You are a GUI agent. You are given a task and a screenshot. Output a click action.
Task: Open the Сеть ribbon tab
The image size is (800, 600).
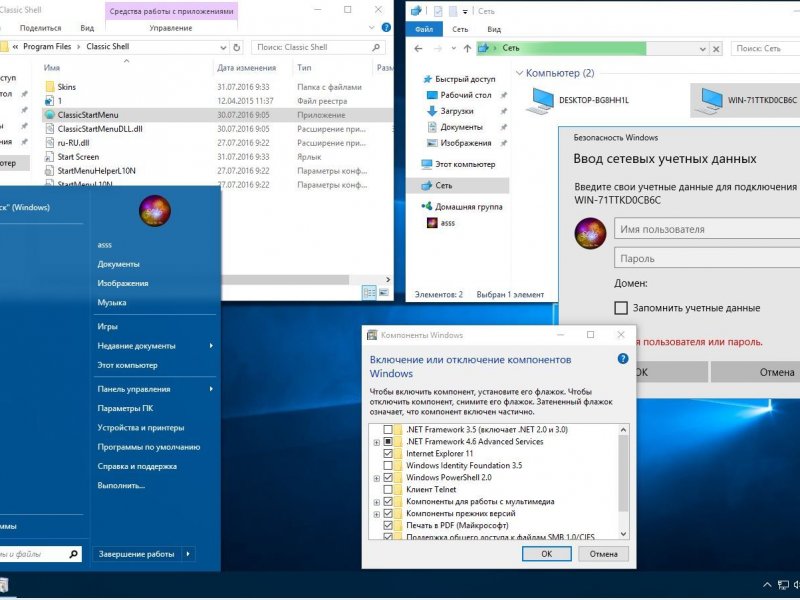coord(460,29)
